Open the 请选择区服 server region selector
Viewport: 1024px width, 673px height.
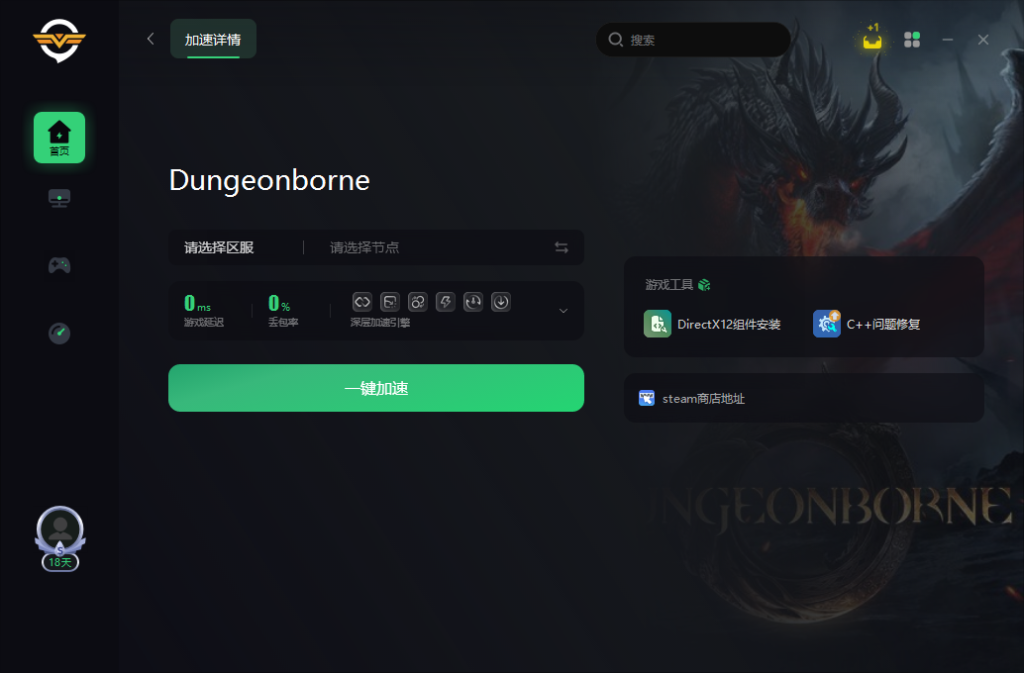click(219, 247)
